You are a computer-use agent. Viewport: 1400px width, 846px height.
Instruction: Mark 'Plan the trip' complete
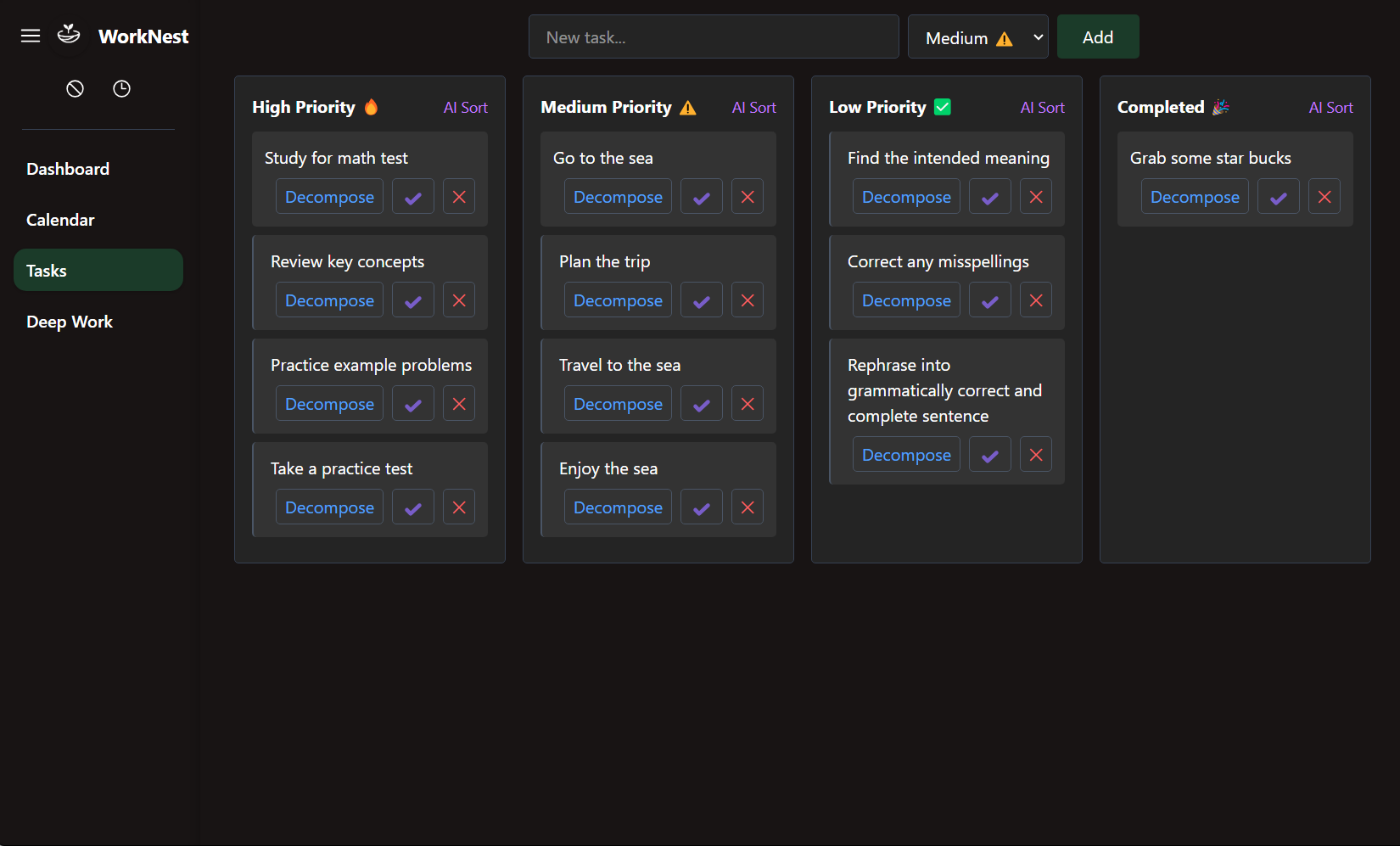pos(702,300)
